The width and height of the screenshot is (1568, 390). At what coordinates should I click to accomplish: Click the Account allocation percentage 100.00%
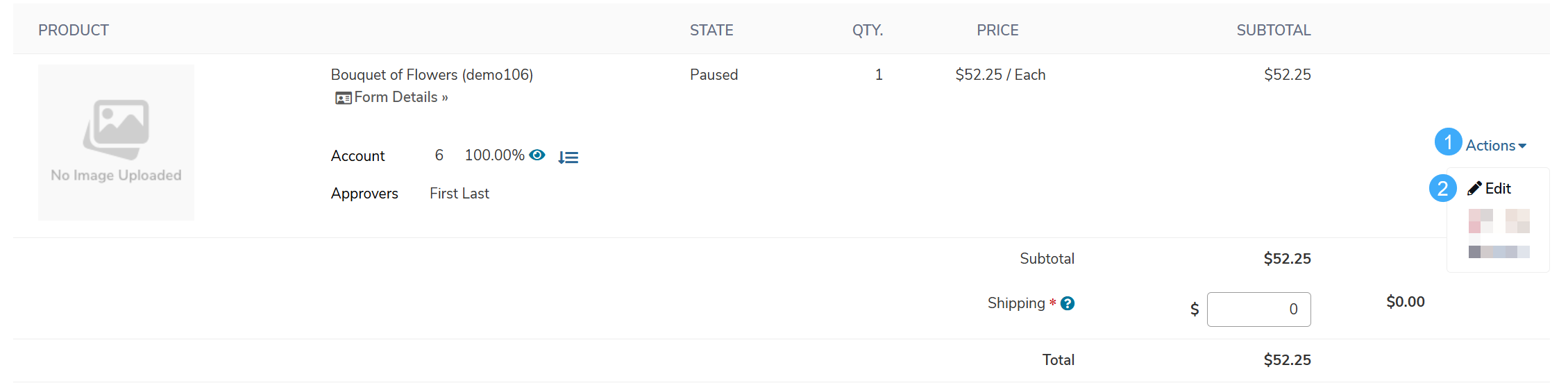[x=494, y=155]
